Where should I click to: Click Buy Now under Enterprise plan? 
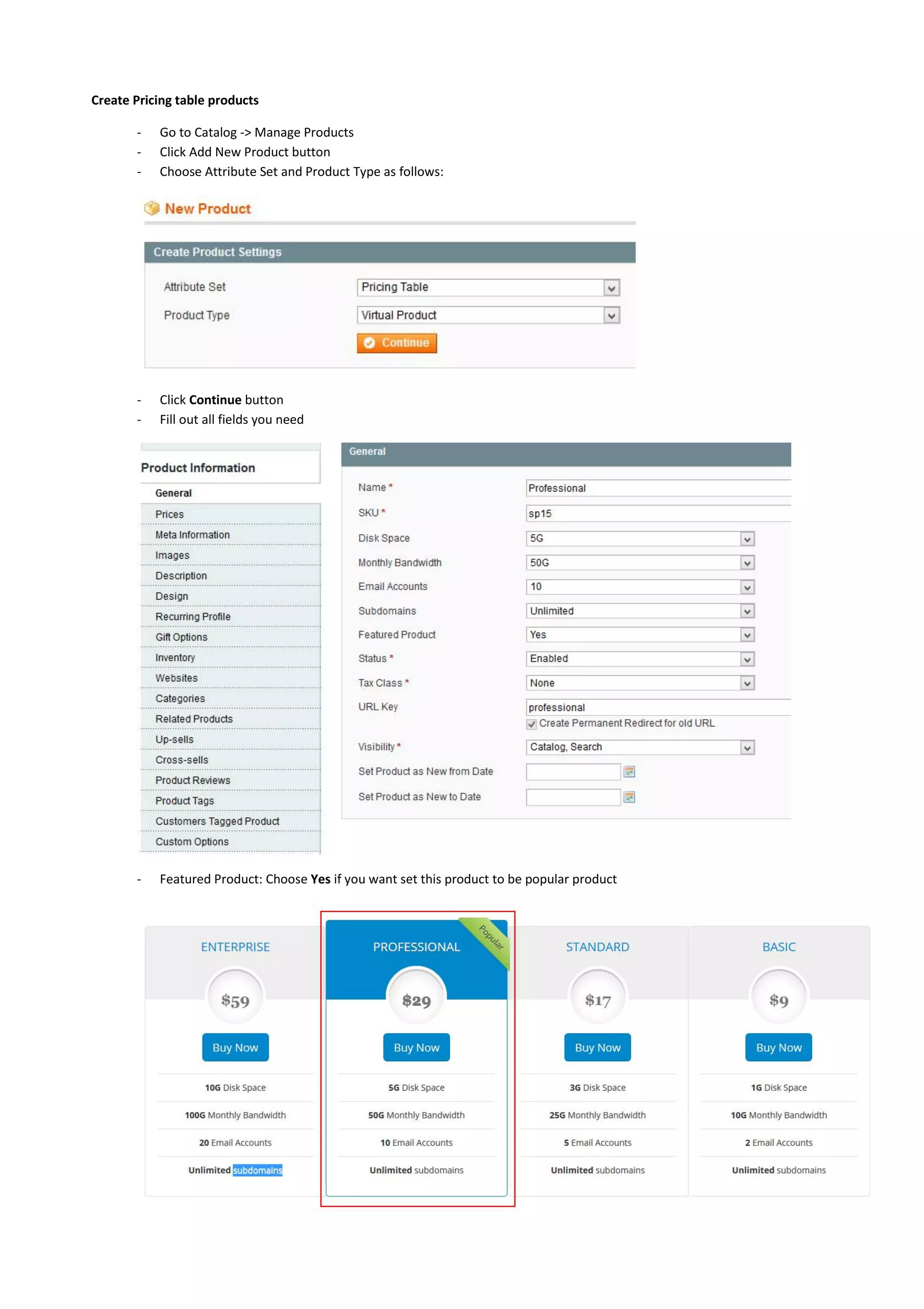point(236,1047)
